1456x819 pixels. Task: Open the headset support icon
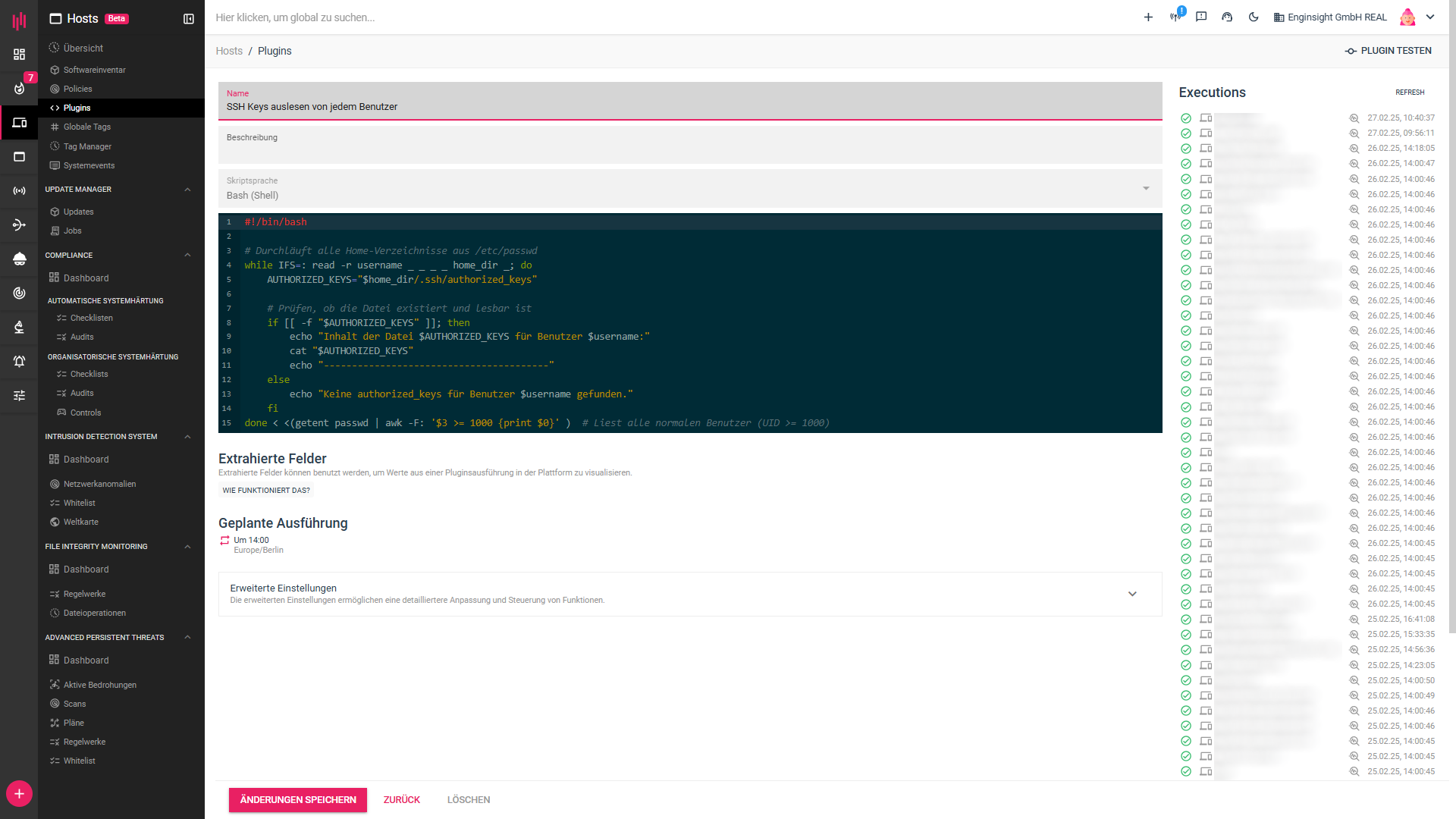[1227, 17]
